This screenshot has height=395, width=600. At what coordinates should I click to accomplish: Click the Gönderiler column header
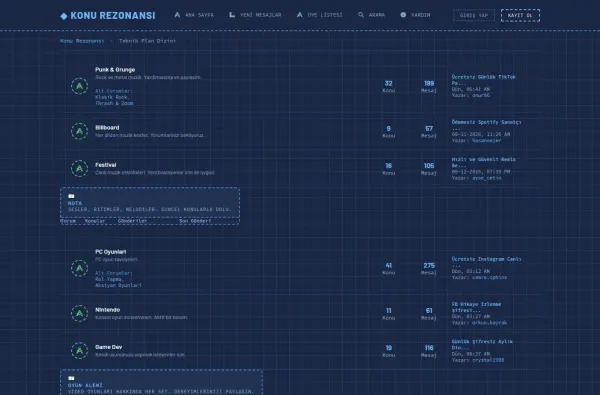coord(132,221)
